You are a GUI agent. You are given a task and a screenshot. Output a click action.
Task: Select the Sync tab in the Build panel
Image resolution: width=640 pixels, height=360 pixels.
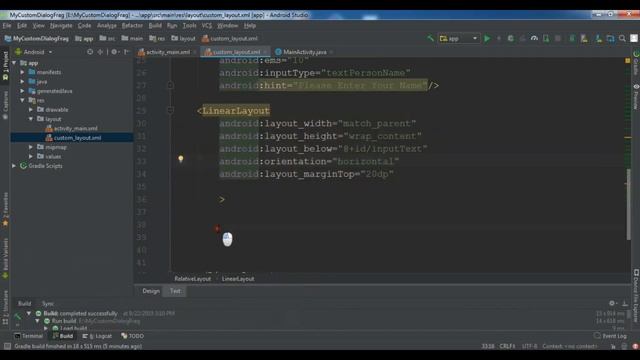pos(48,304)
